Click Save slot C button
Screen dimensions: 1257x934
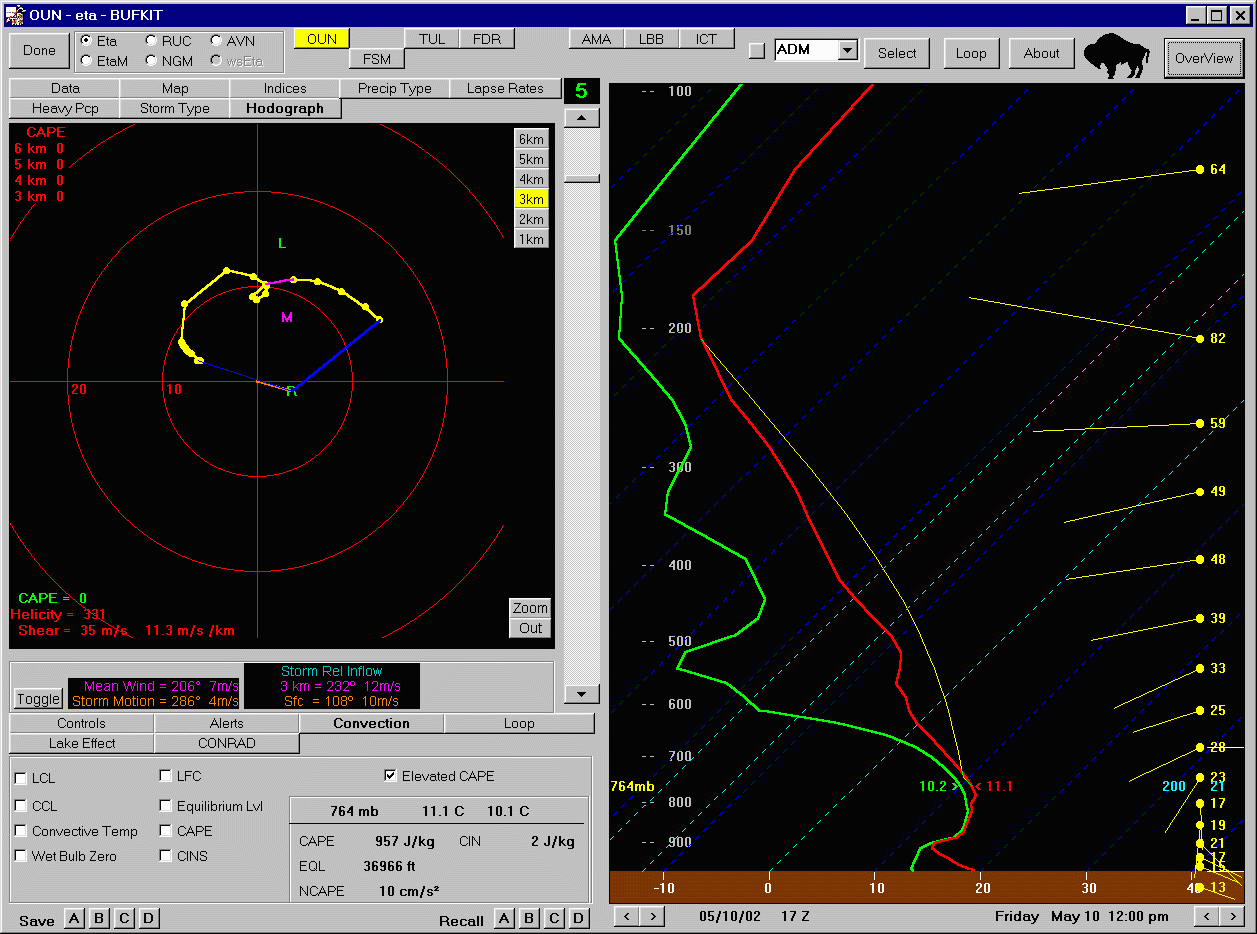(x=124, y=918)
